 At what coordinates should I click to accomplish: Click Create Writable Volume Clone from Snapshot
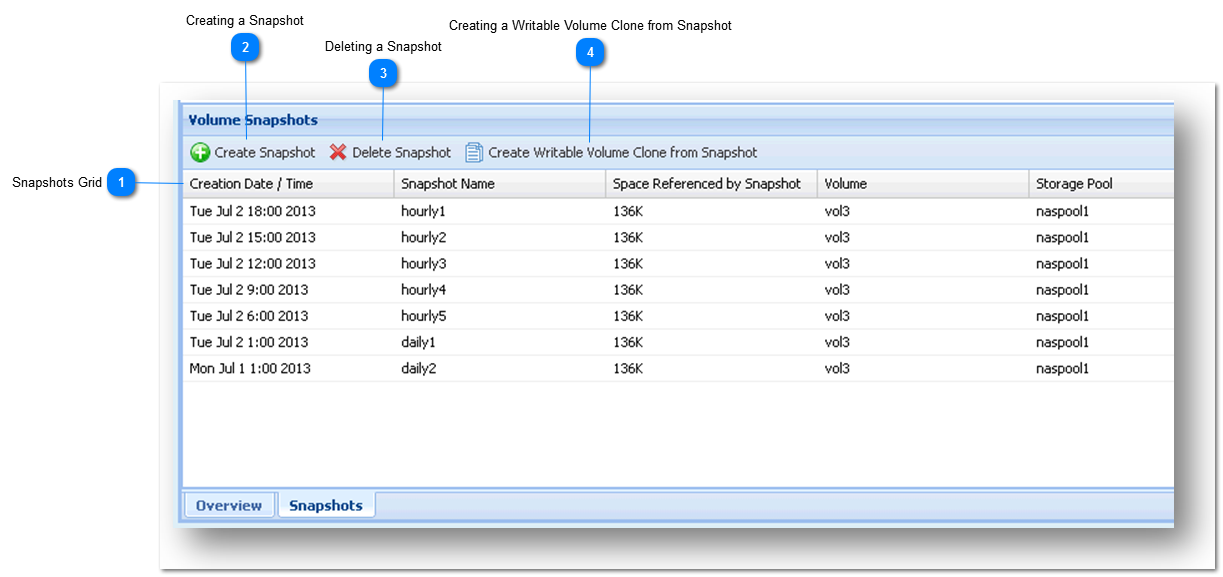tap(621, 152)
